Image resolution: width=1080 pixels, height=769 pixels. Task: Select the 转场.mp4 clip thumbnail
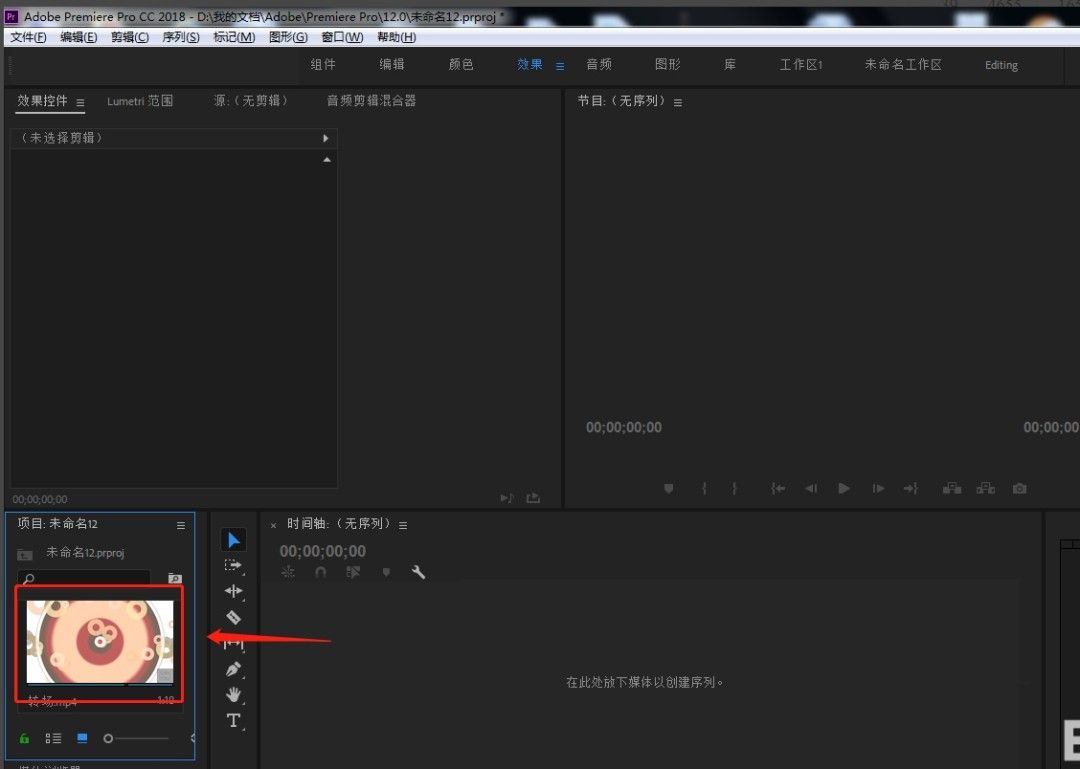click(100, 640)
